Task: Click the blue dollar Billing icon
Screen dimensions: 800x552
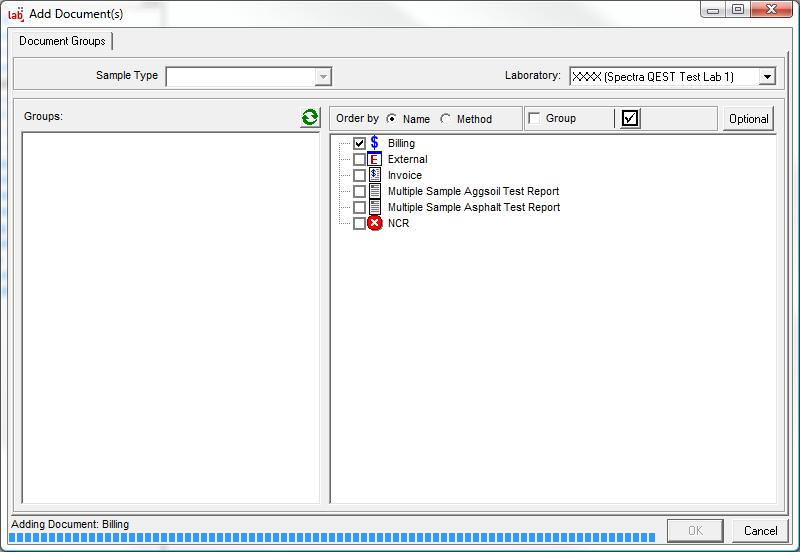Action: point(374,143)
